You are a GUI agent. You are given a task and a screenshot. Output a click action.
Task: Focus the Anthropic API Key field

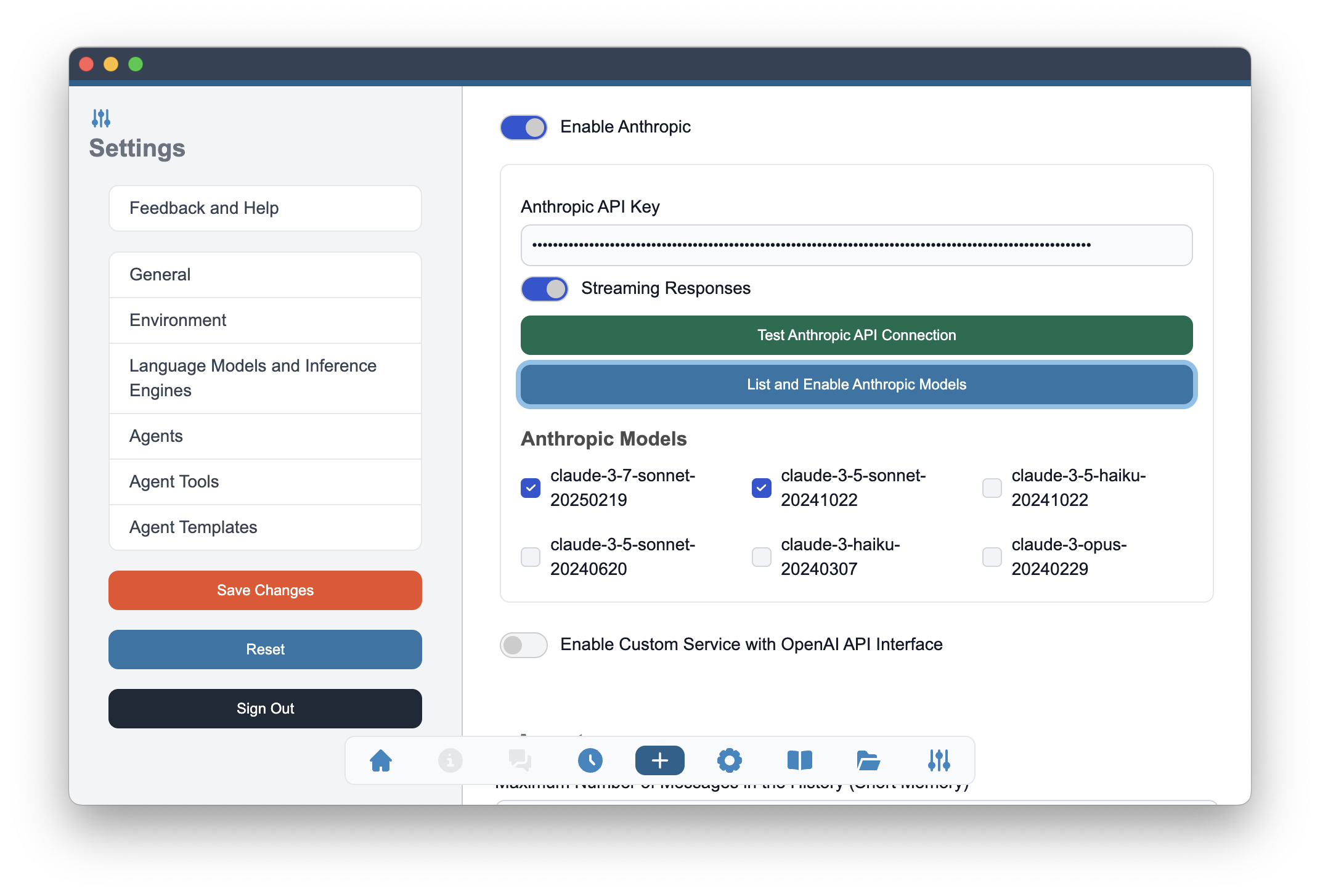(857, 245)
